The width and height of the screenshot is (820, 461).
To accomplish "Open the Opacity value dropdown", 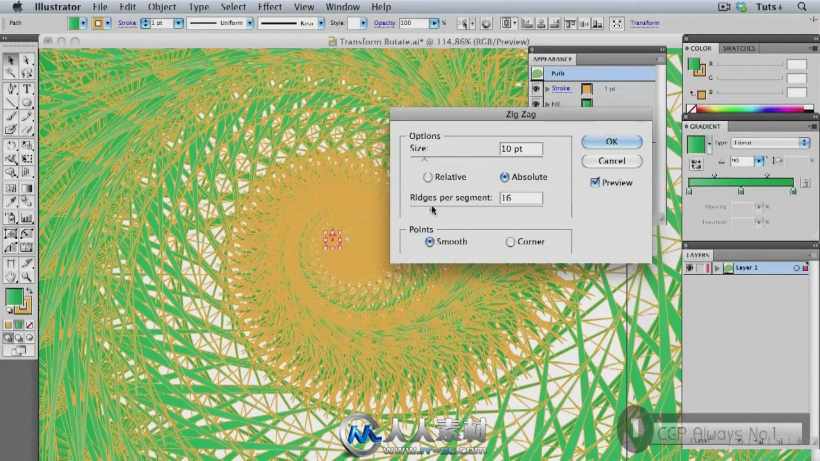I will pos(434,24).
